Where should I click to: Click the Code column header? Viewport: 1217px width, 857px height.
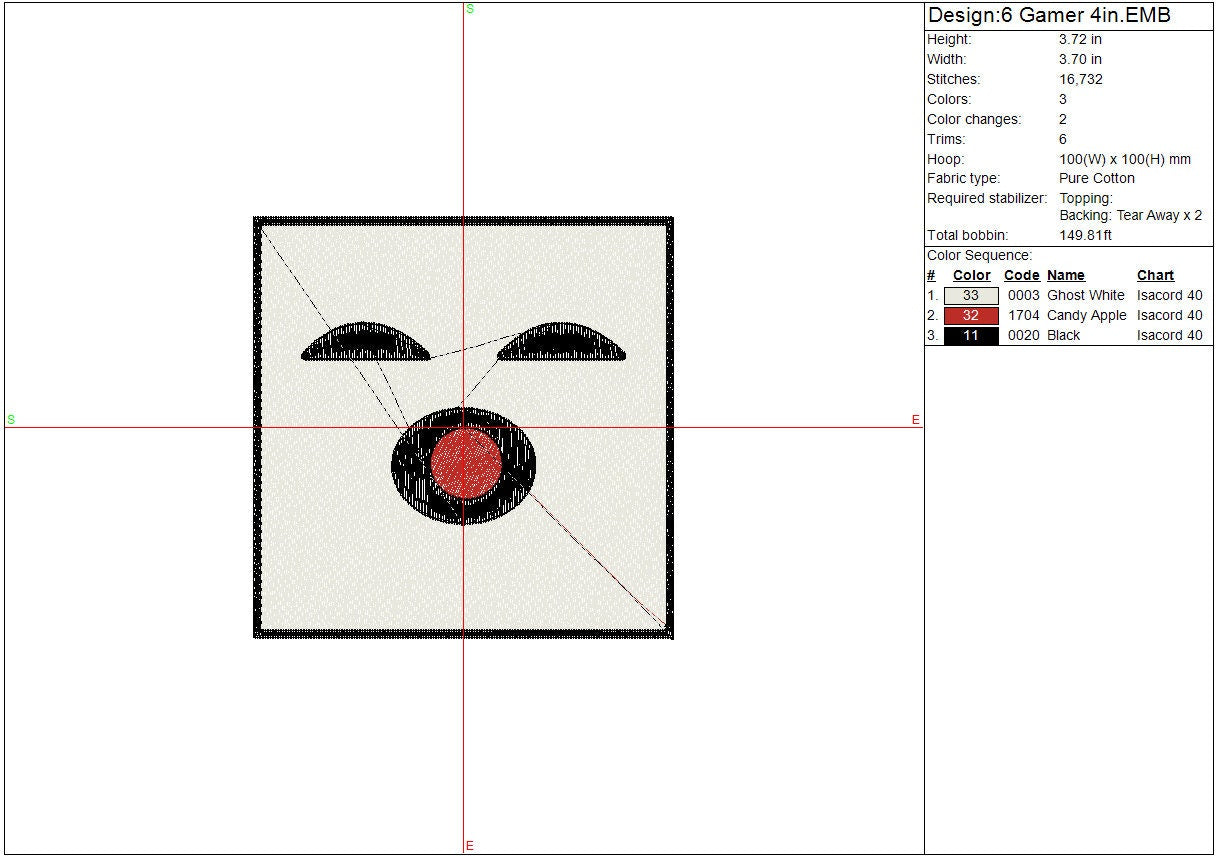click(1021, 276)
